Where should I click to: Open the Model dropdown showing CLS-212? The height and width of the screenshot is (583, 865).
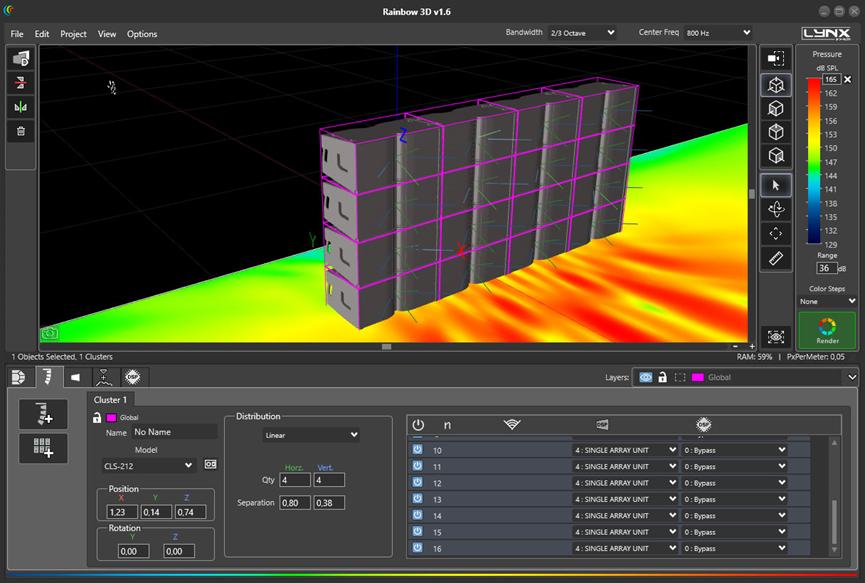pyautogui.click(x=147, y=465)
